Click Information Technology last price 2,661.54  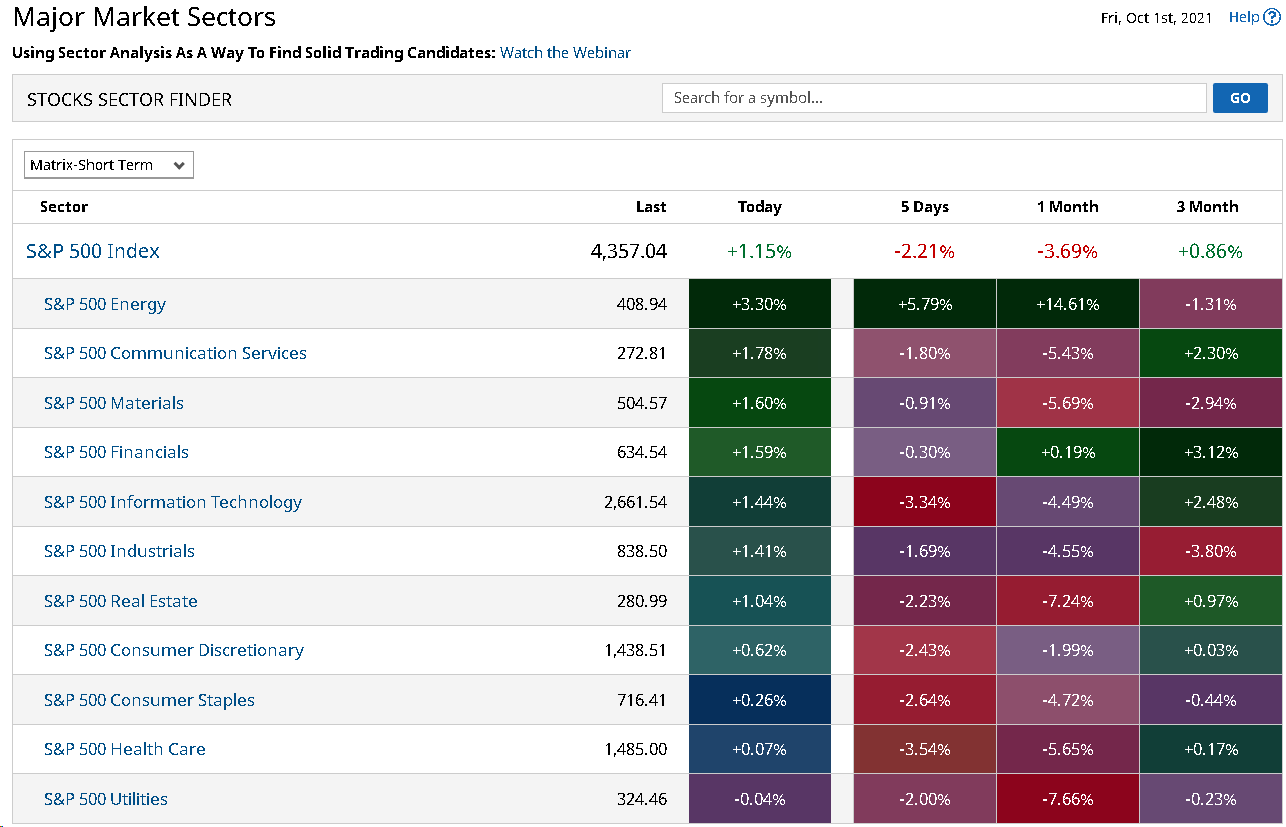point(636,502)
